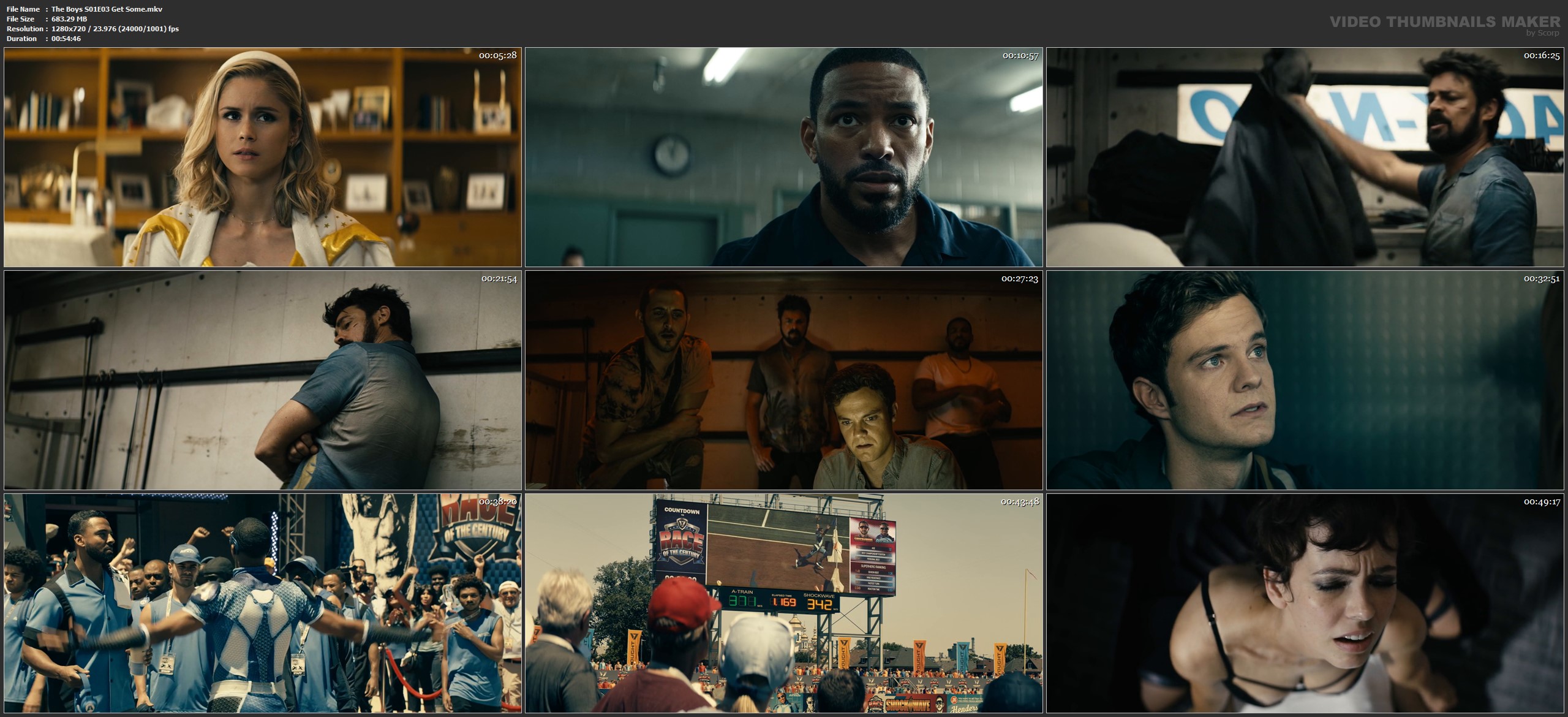This screenshot has width=1568, height=717.
Task: Click the 'Duration' label
Action: [21, 39]
